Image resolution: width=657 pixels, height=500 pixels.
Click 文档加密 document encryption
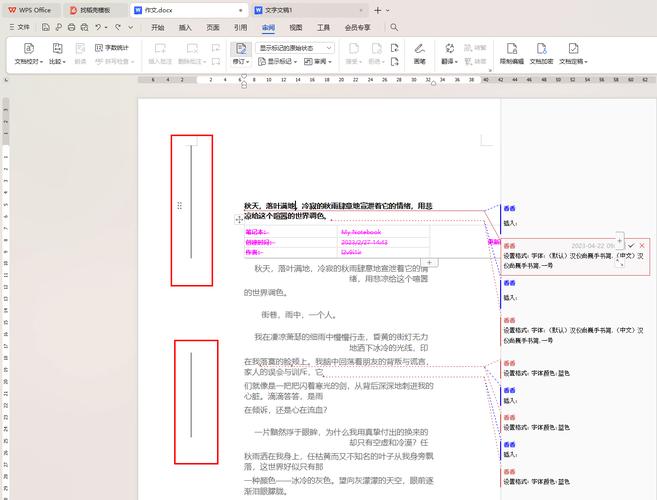coord(541,54)
